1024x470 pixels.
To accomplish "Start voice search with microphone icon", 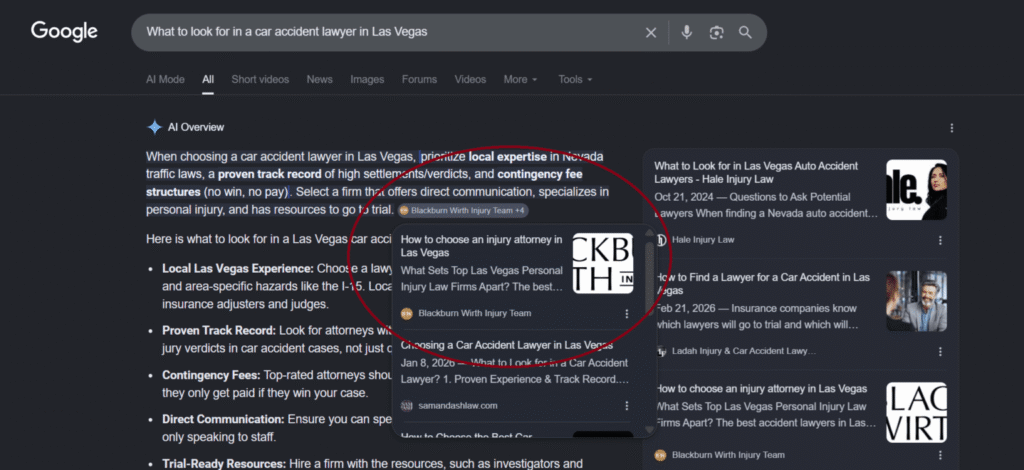I will (x=686, y=33).
